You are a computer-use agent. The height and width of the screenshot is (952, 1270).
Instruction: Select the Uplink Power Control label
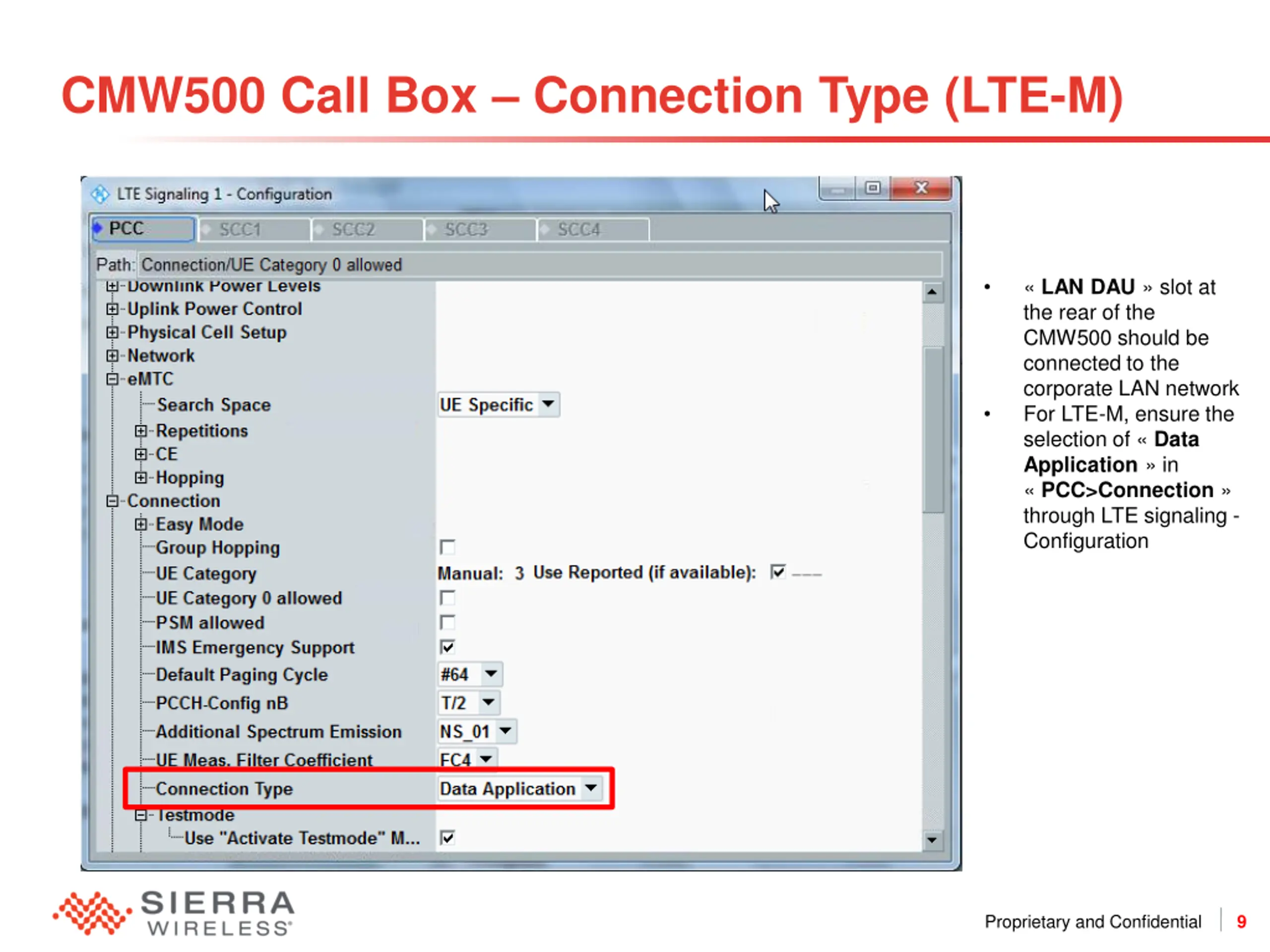(x=214, y=309)
